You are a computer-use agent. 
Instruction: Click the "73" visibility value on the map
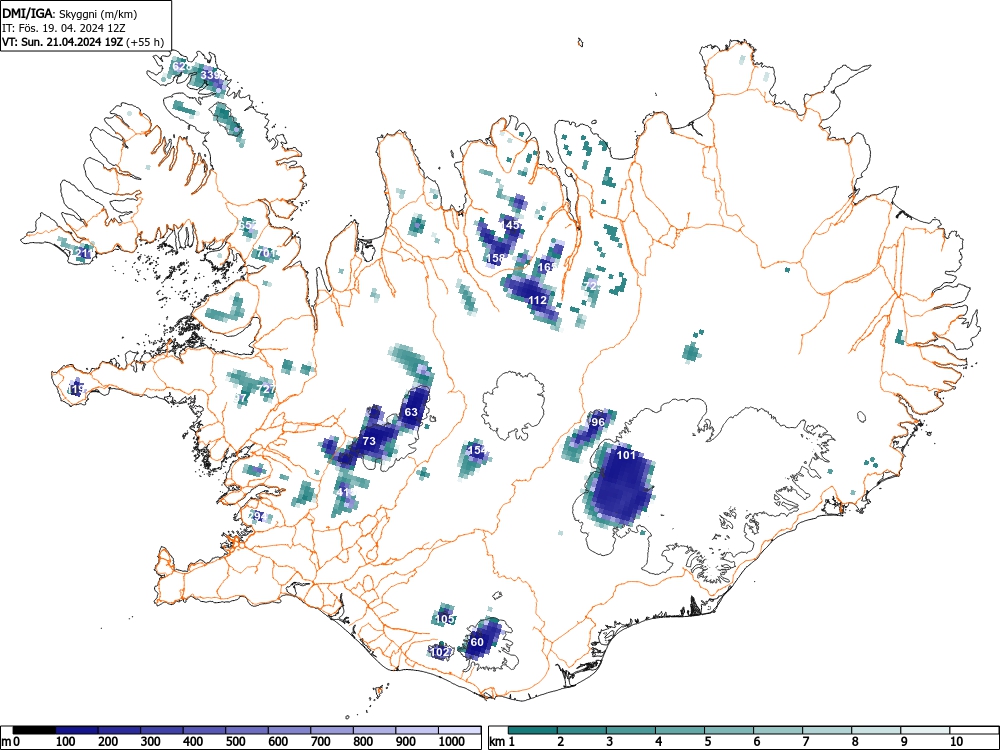(369, 441)
